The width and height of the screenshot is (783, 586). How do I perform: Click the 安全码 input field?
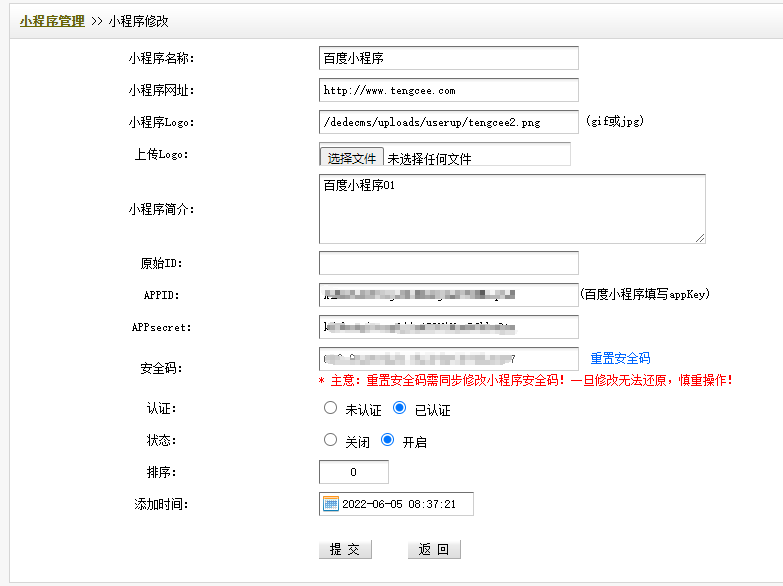click(448, 358)
